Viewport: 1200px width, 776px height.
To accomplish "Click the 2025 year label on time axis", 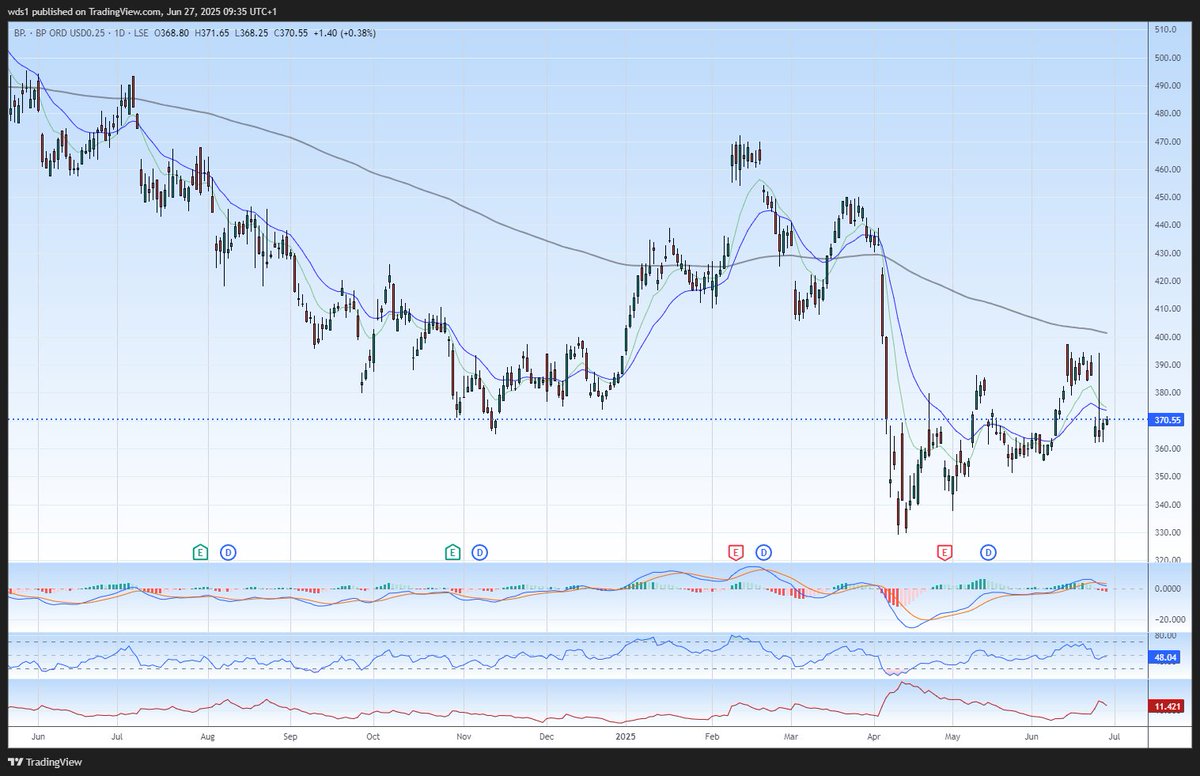I will (x=627, y=736).
